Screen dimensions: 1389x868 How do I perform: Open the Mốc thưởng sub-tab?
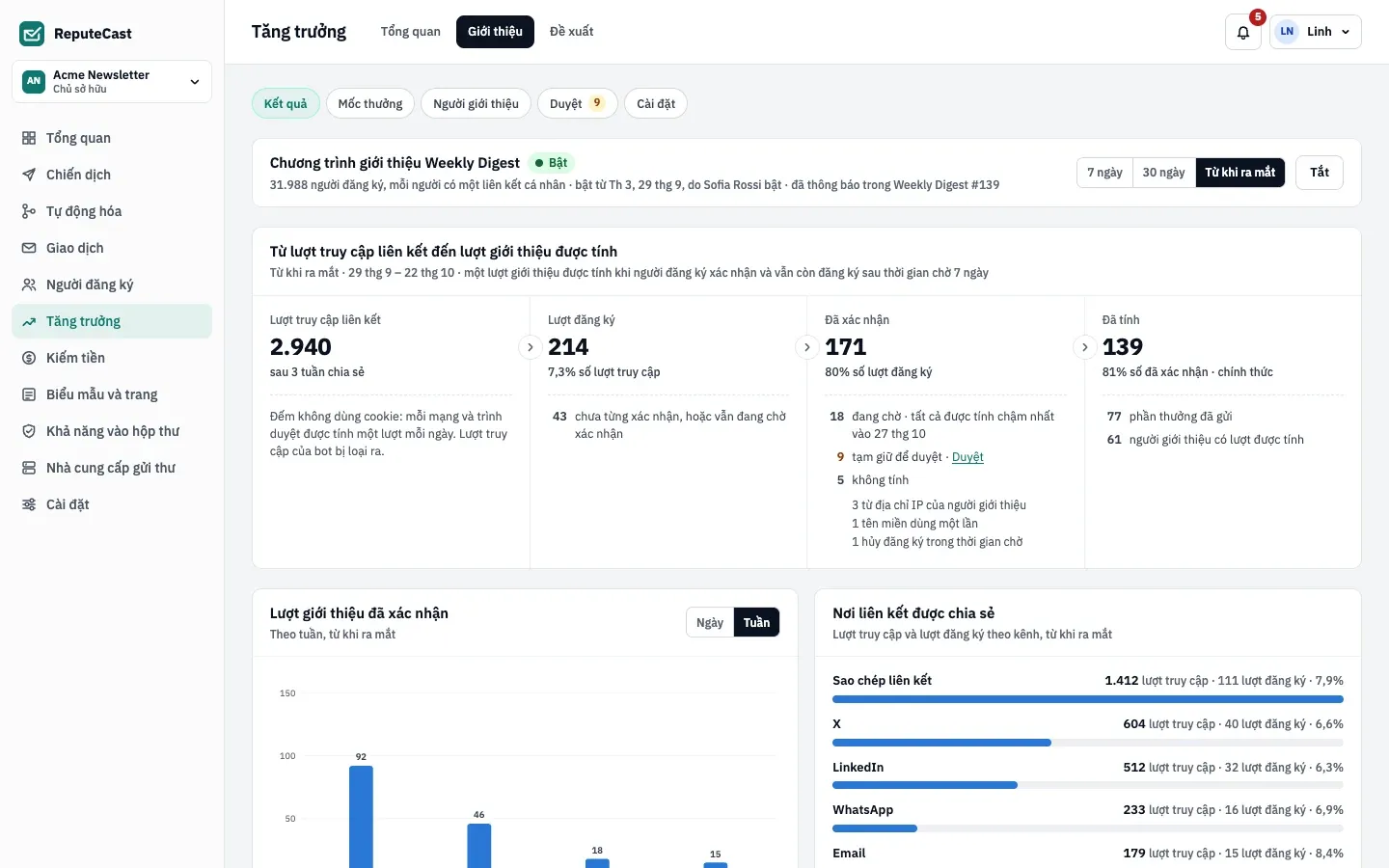click(370, 103)
